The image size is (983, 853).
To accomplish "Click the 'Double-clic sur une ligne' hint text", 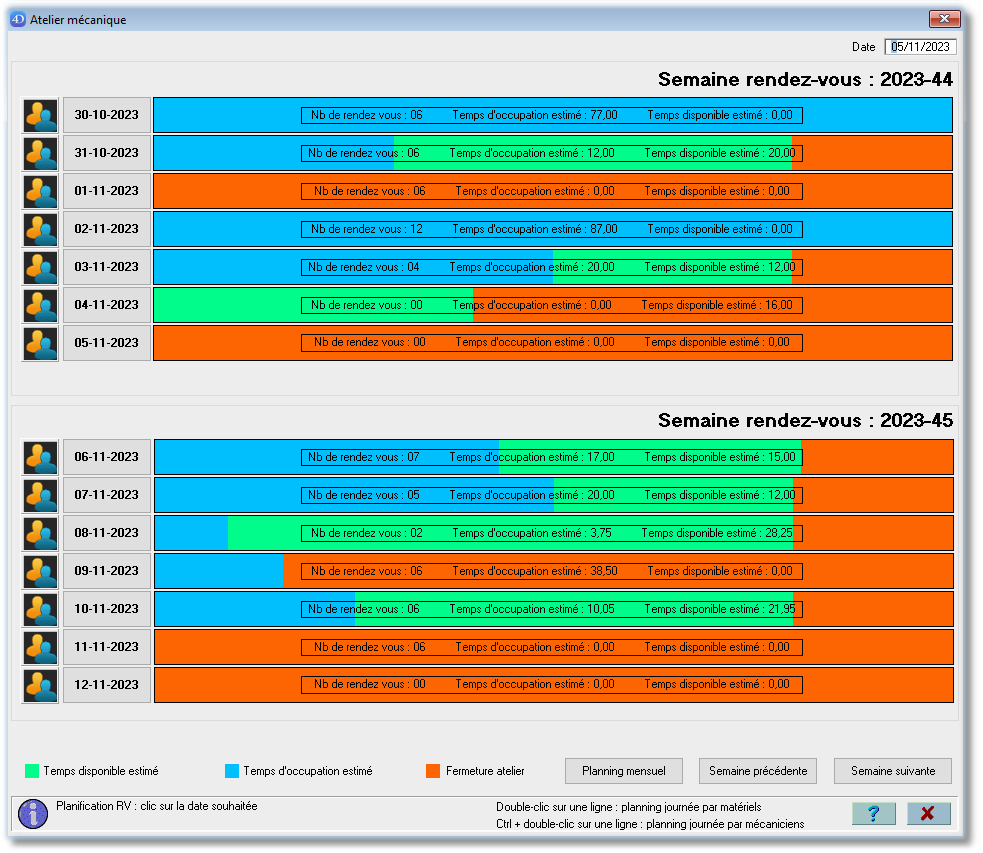I will tap(629, 807).
